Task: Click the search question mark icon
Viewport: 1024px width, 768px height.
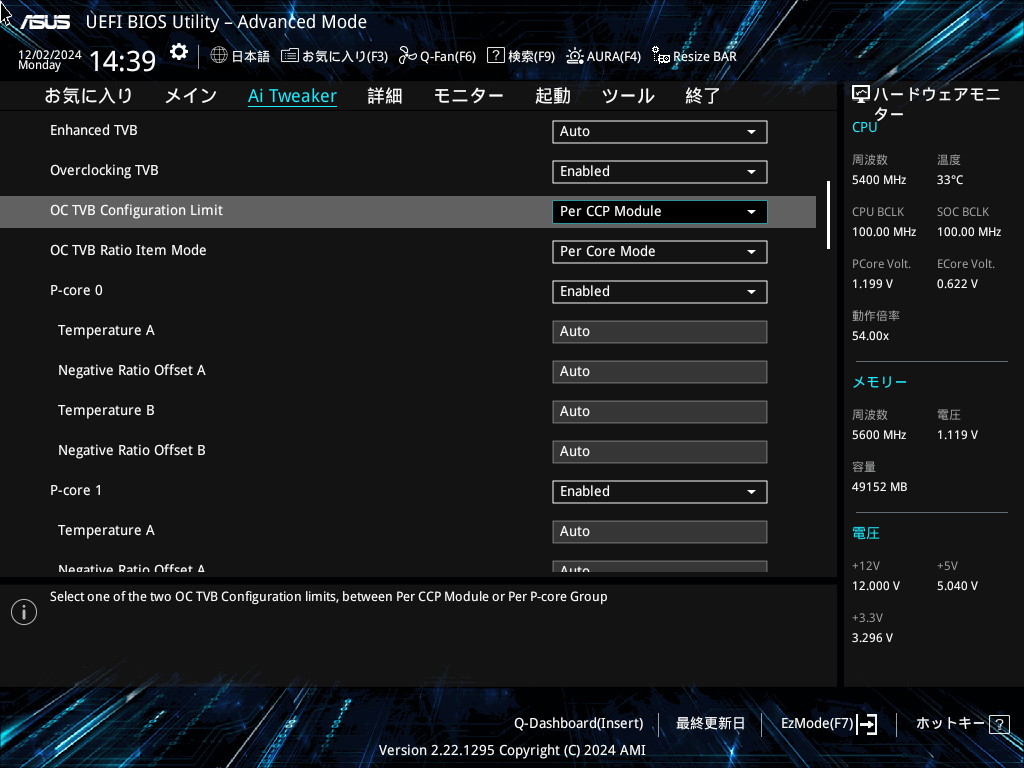Action: tap(496, 56)
